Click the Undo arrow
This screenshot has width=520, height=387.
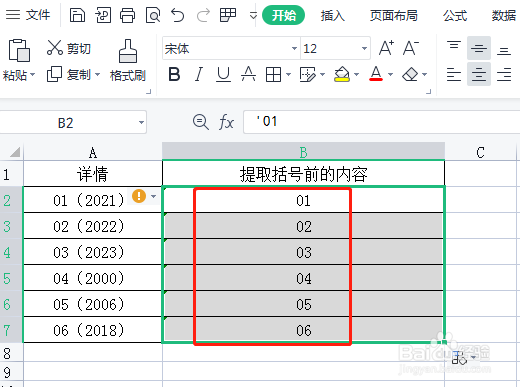tap(177, 15)
